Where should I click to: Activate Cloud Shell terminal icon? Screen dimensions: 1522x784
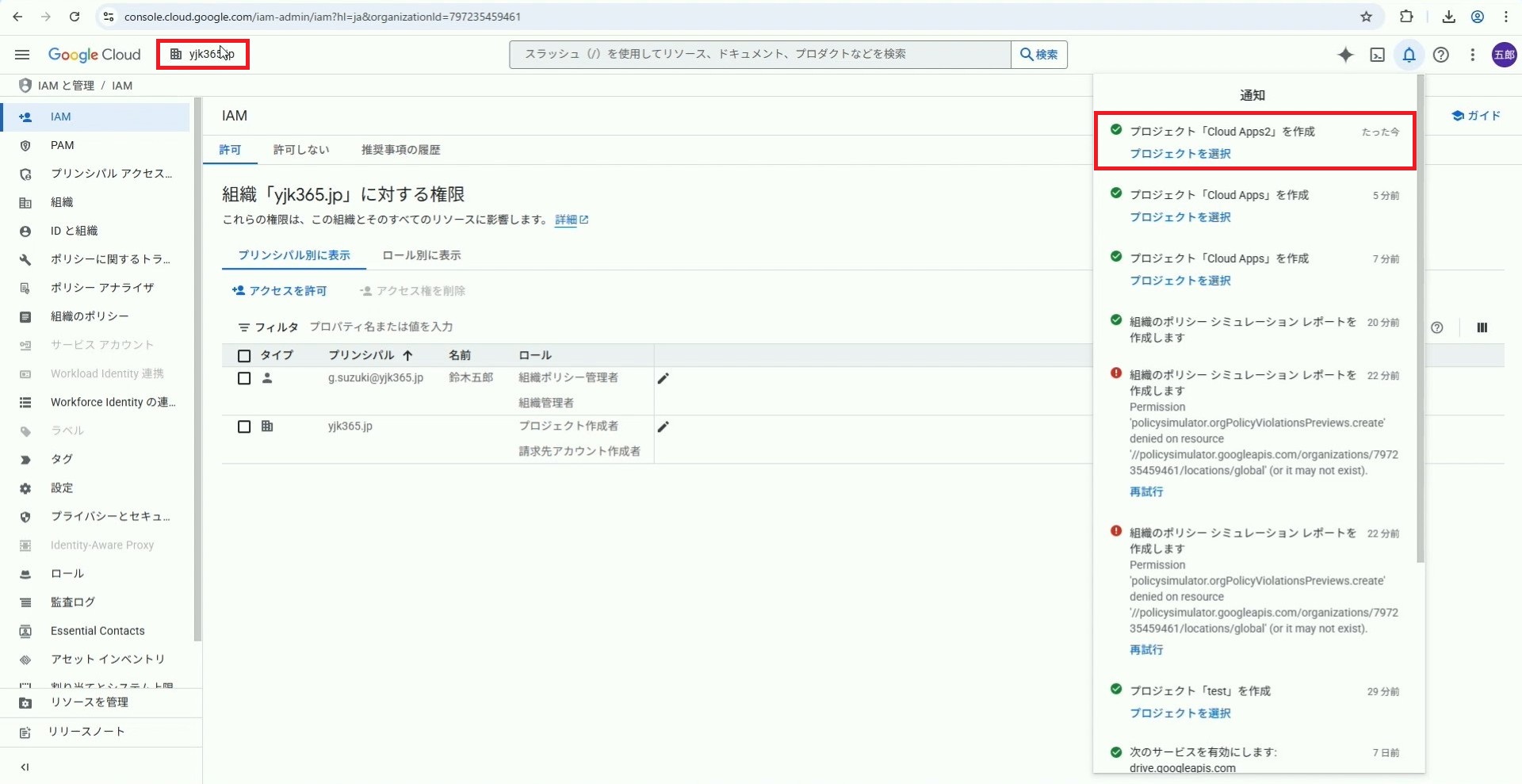pos(1378,55)
